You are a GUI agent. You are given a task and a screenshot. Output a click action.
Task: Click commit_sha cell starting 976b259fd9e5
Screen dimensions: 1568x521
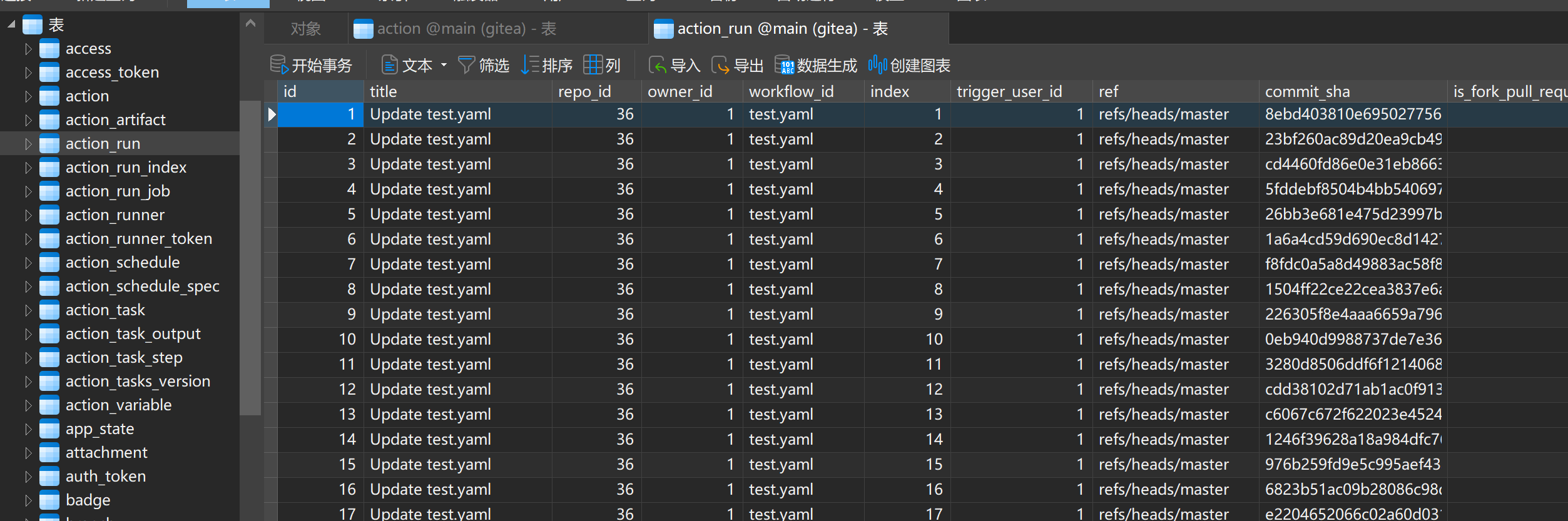click(x=1353, y=465)
